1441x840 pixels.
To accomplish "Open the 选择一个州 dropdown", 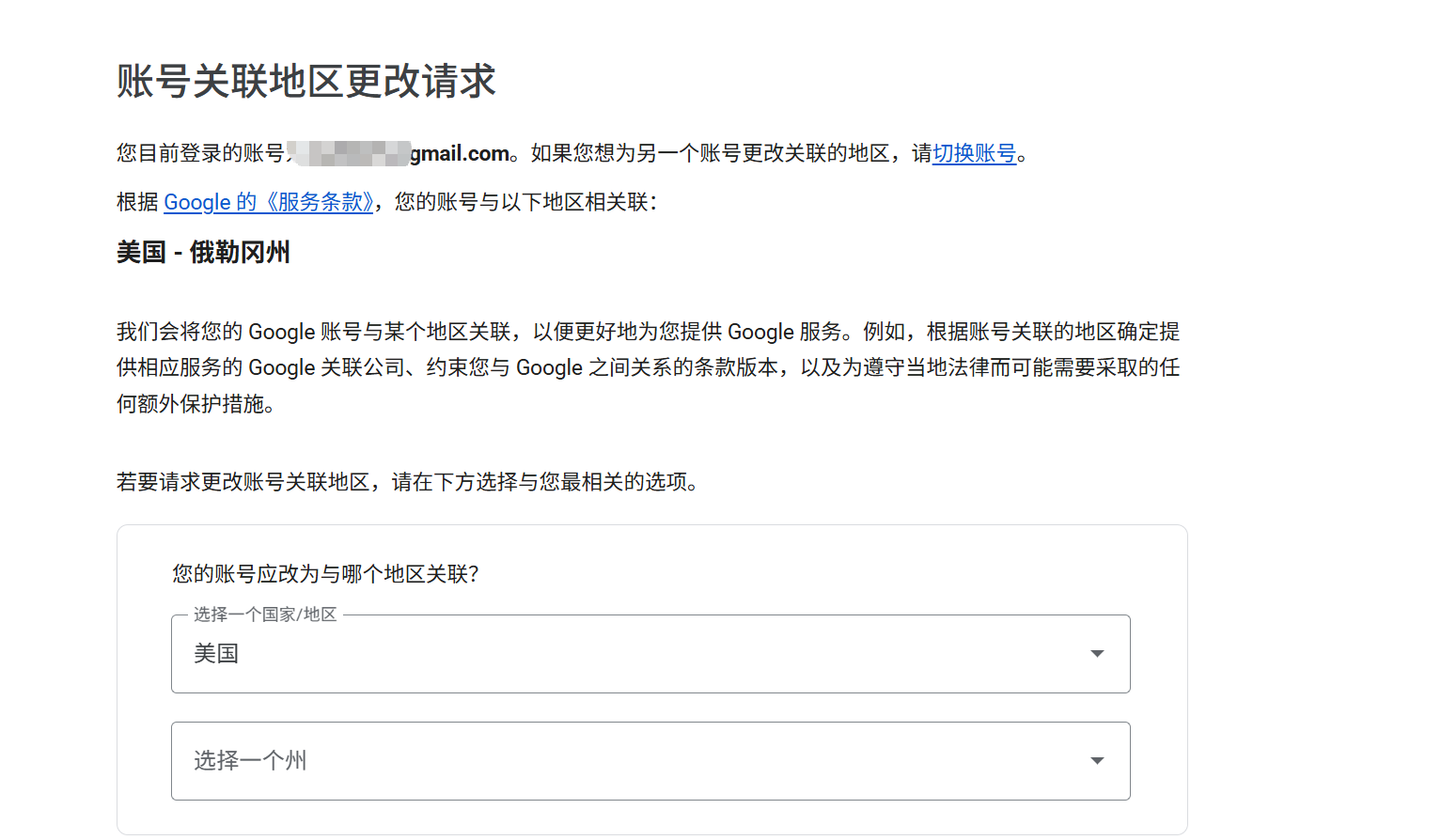I will tap(650, 761).
